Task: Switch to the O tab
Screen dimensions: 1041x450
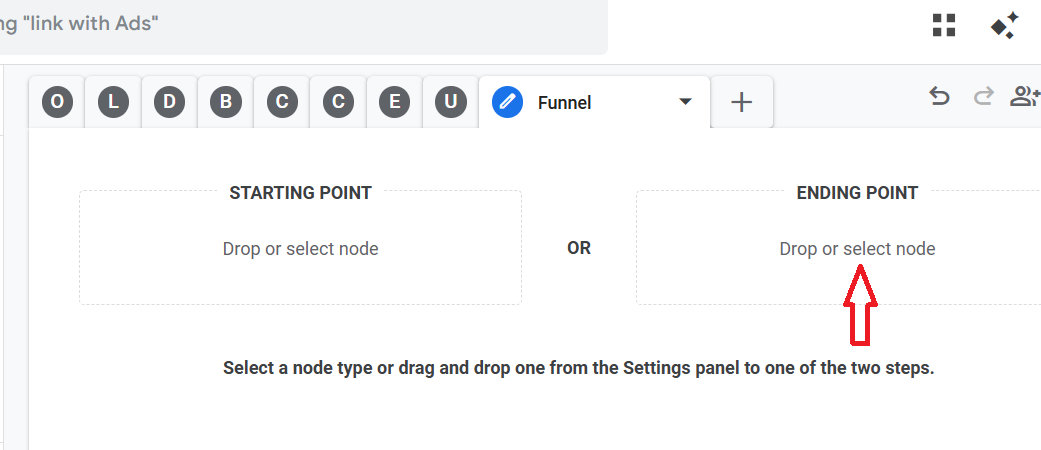Action: click(x=57, y=102)
